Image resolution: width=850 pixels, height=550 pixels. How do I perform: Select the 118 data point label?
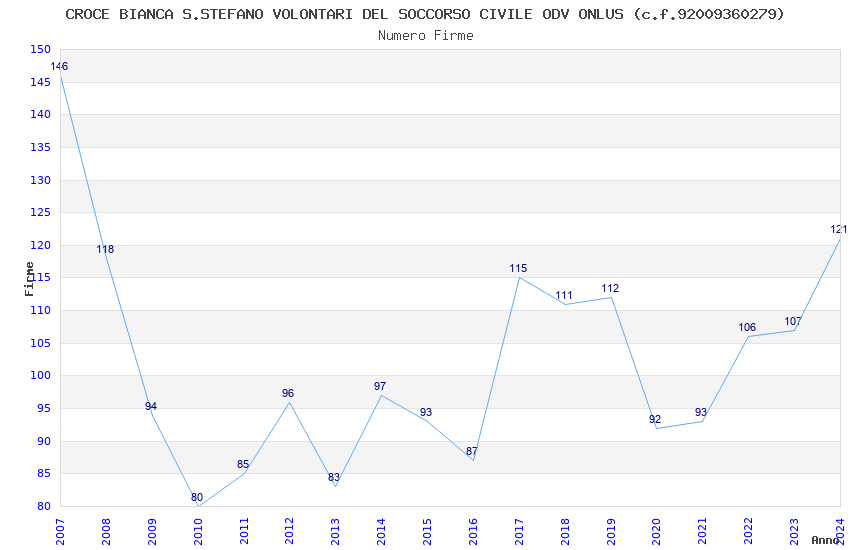105,249
